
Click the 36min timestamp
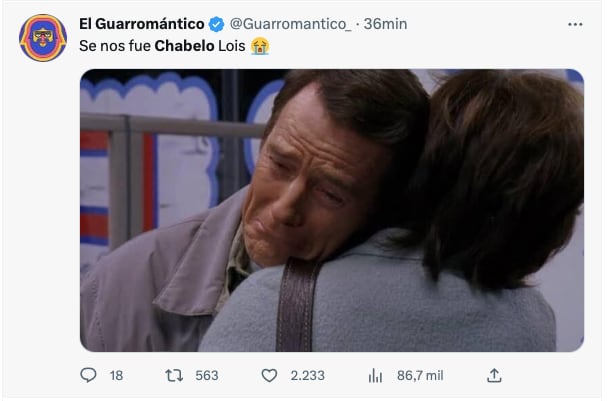[385, 24]
